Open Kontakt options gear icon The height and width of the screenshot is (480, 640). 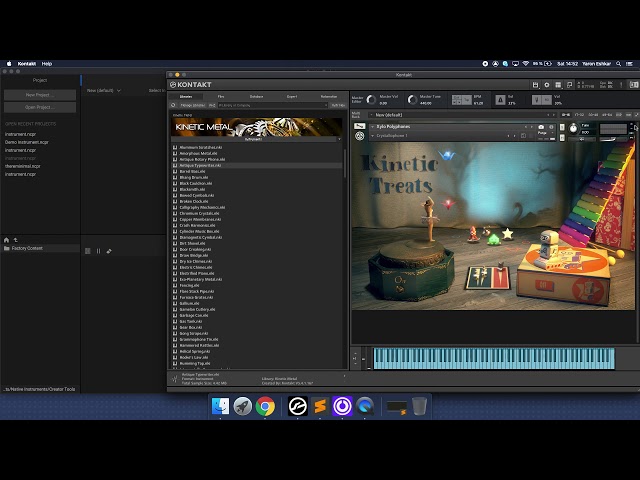pyautogui.click(x=547, y=85)
